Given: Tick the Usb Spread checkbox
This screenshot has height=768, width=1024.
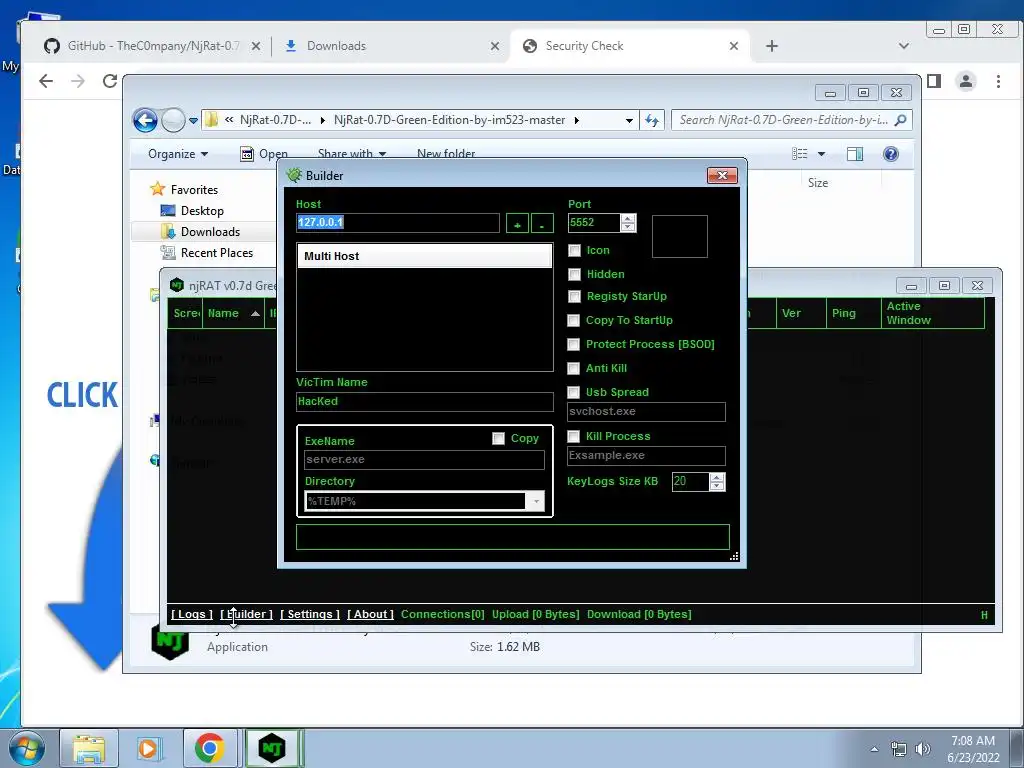Looking at the screenshot, I should coord(573,392).
